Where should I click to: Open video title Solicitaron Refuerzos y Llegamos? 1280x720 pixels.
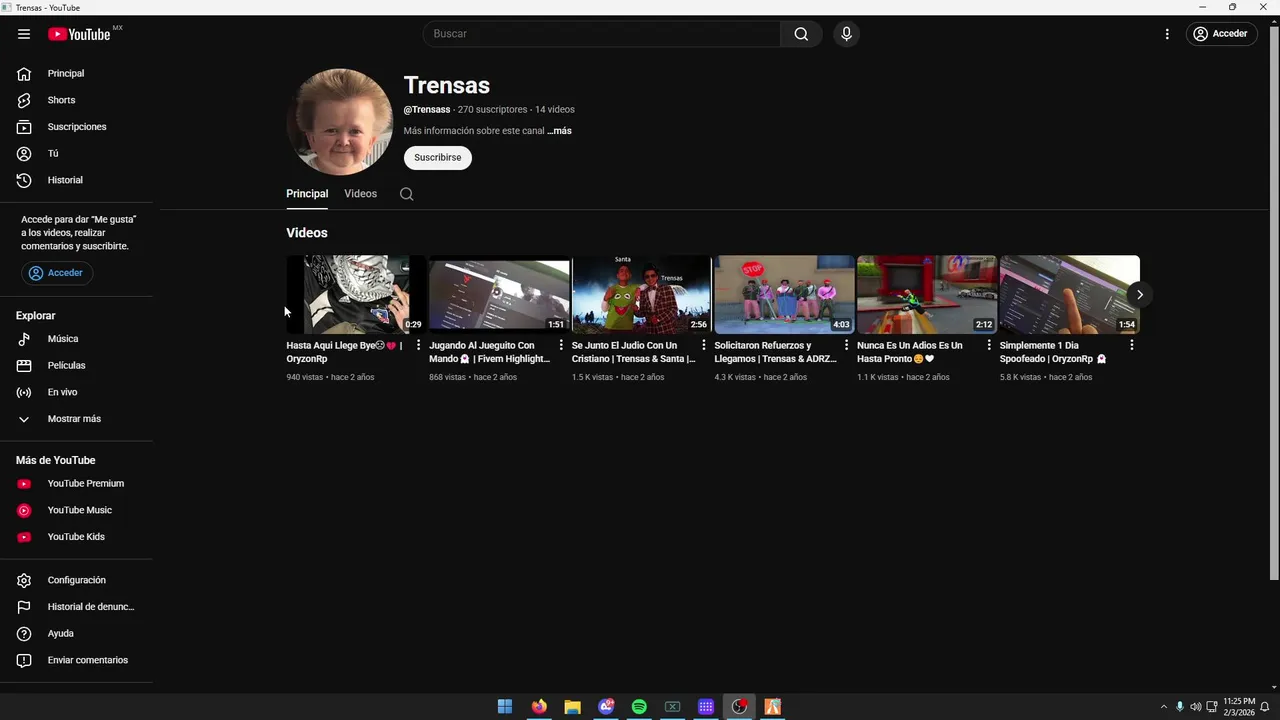pyautogui.click(x=775, y=352)
